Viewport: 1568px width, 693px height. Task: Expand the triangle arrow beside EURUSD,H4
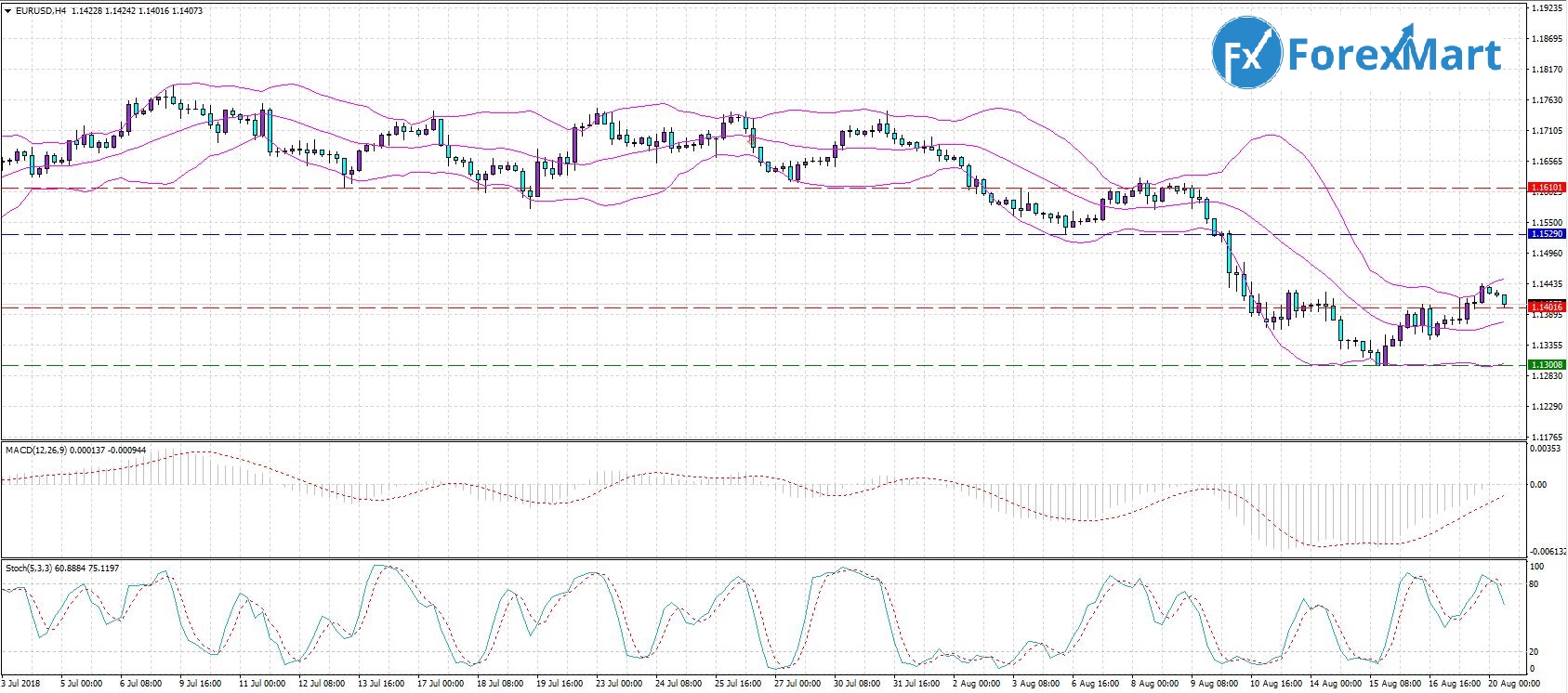click(8, 11)
